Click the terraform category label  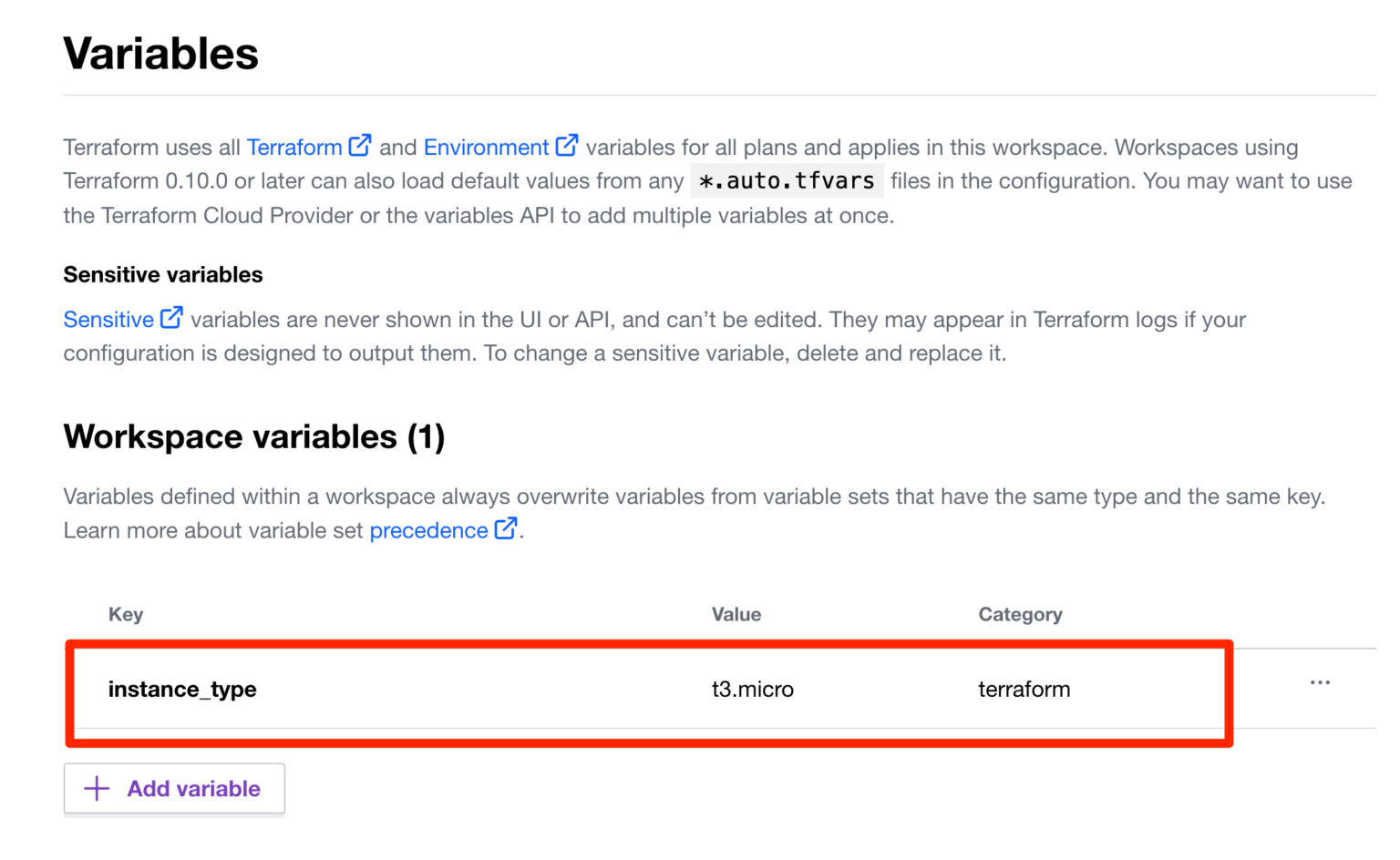pos(1024,690)
